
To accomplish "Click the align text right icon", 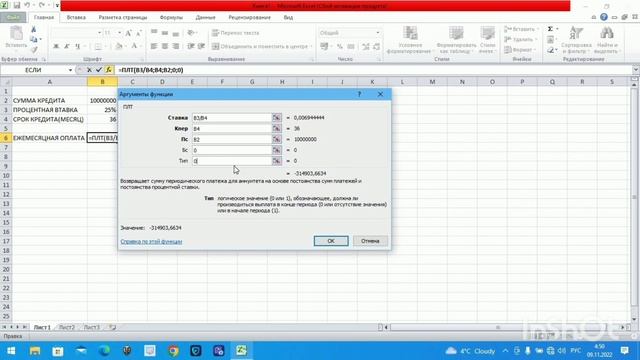I will pyautogui.click(x=176, y=47).
